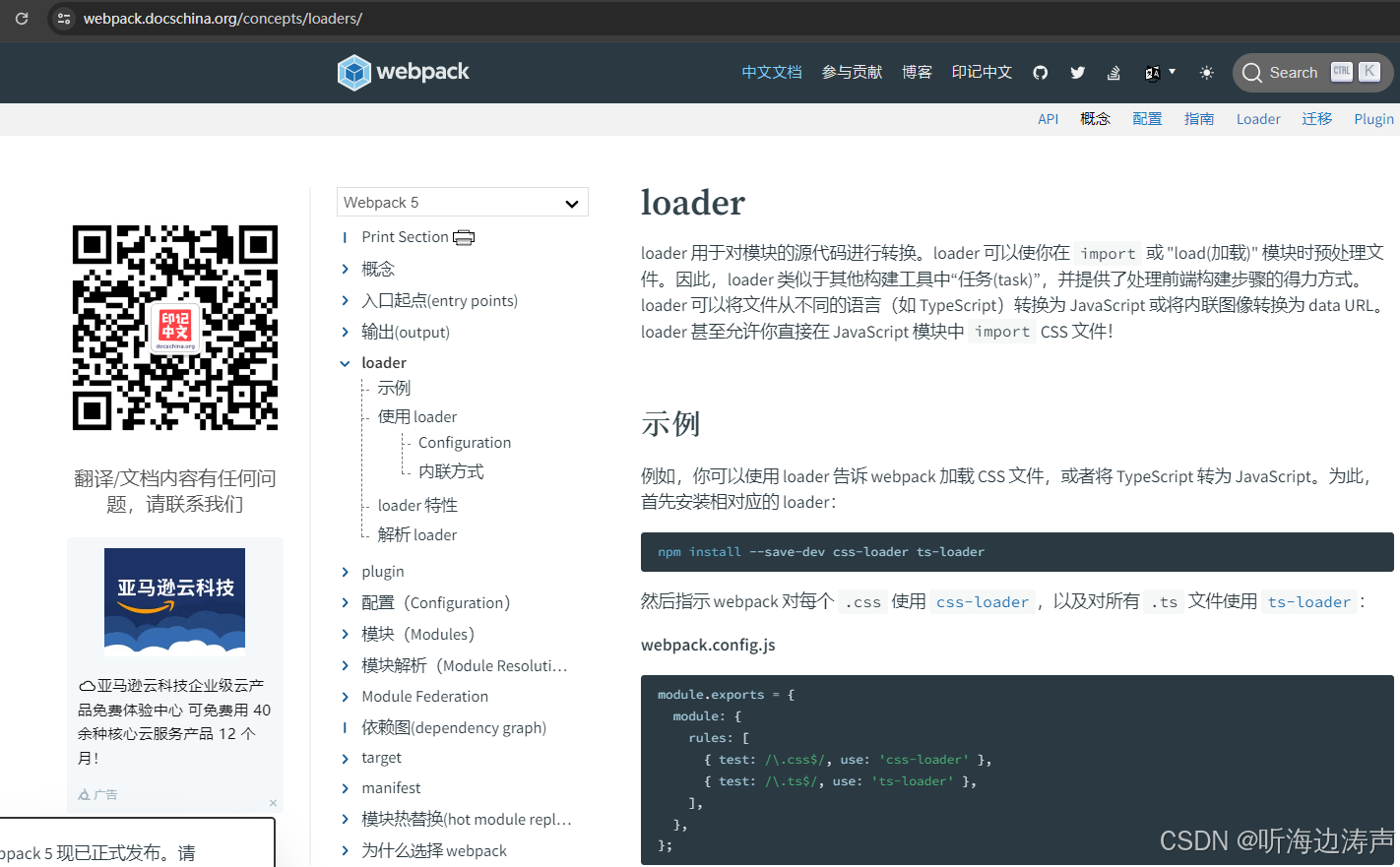Close the bottom advertisement popup
This screenshot has height=867, width=1400.
273,803
